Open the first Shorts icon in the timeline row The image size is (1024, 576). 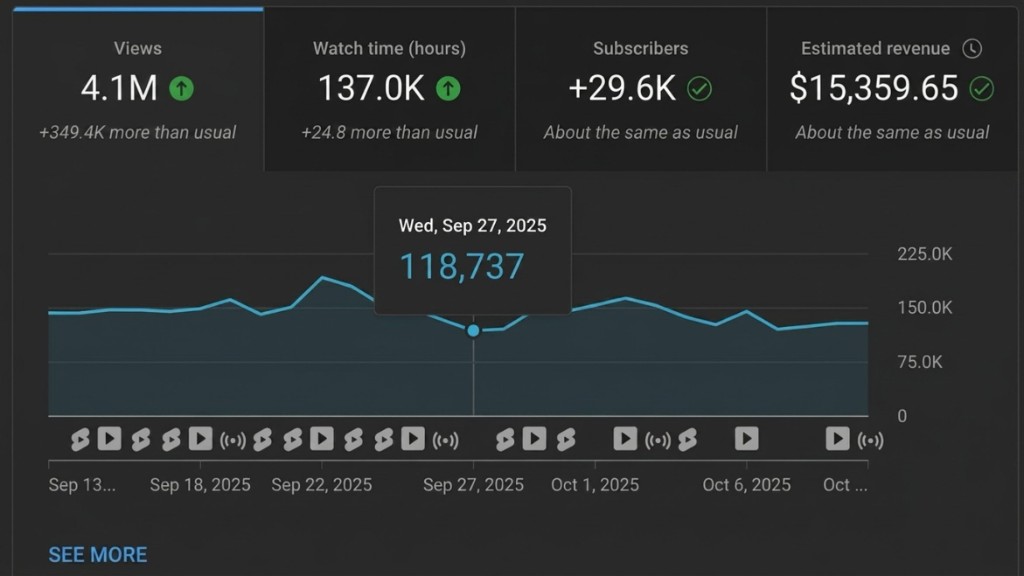tap(80, 440)
